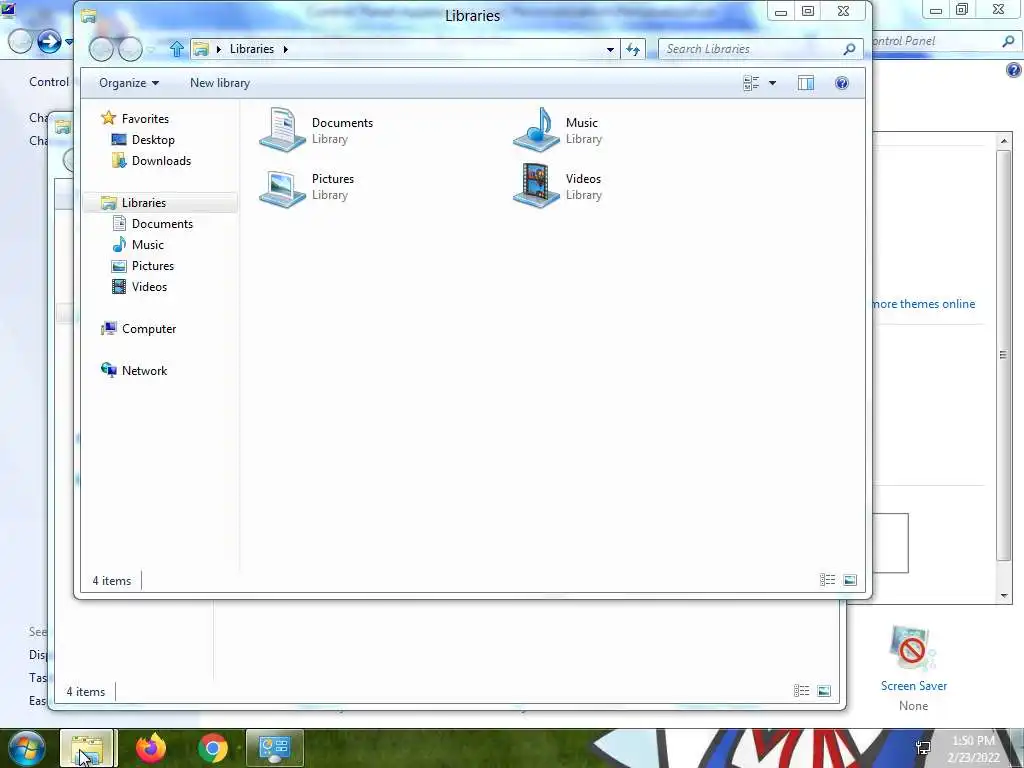Click the Control Panel themes scrollbar up arrow

pos(1004,140)
